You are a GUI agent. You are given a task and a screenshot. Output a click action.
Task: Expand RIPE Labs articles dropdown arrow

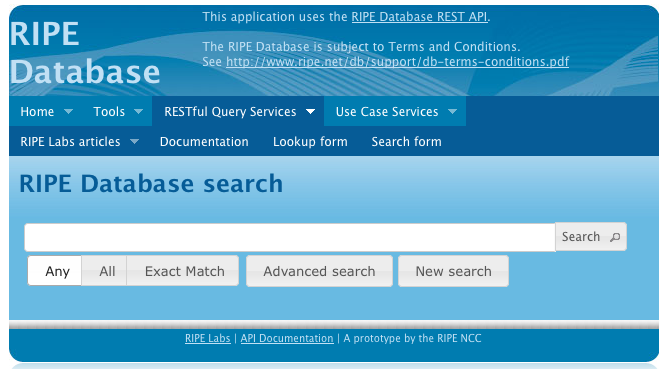click(x=134, y=141)
